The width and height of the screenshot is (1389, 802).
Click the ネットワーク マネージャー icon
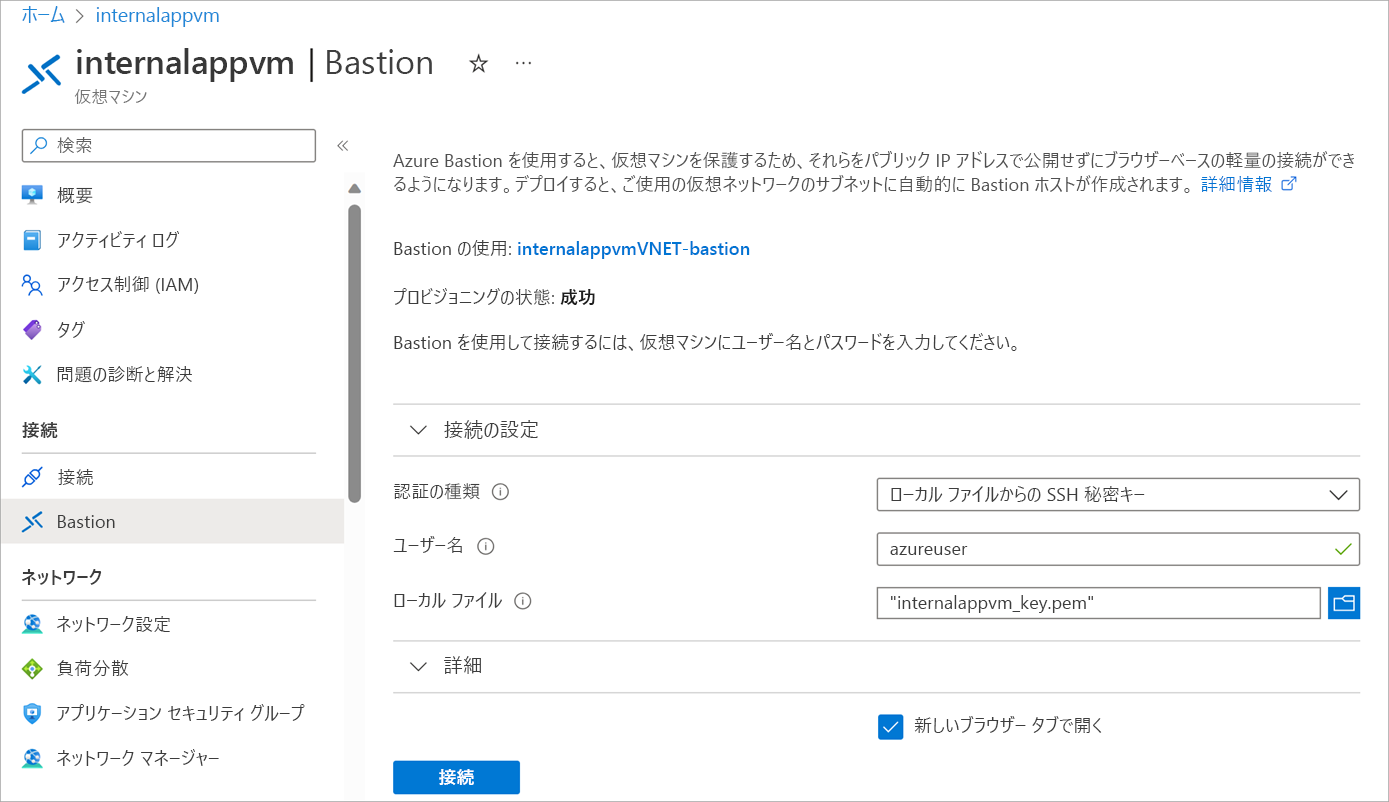[33, 757]
